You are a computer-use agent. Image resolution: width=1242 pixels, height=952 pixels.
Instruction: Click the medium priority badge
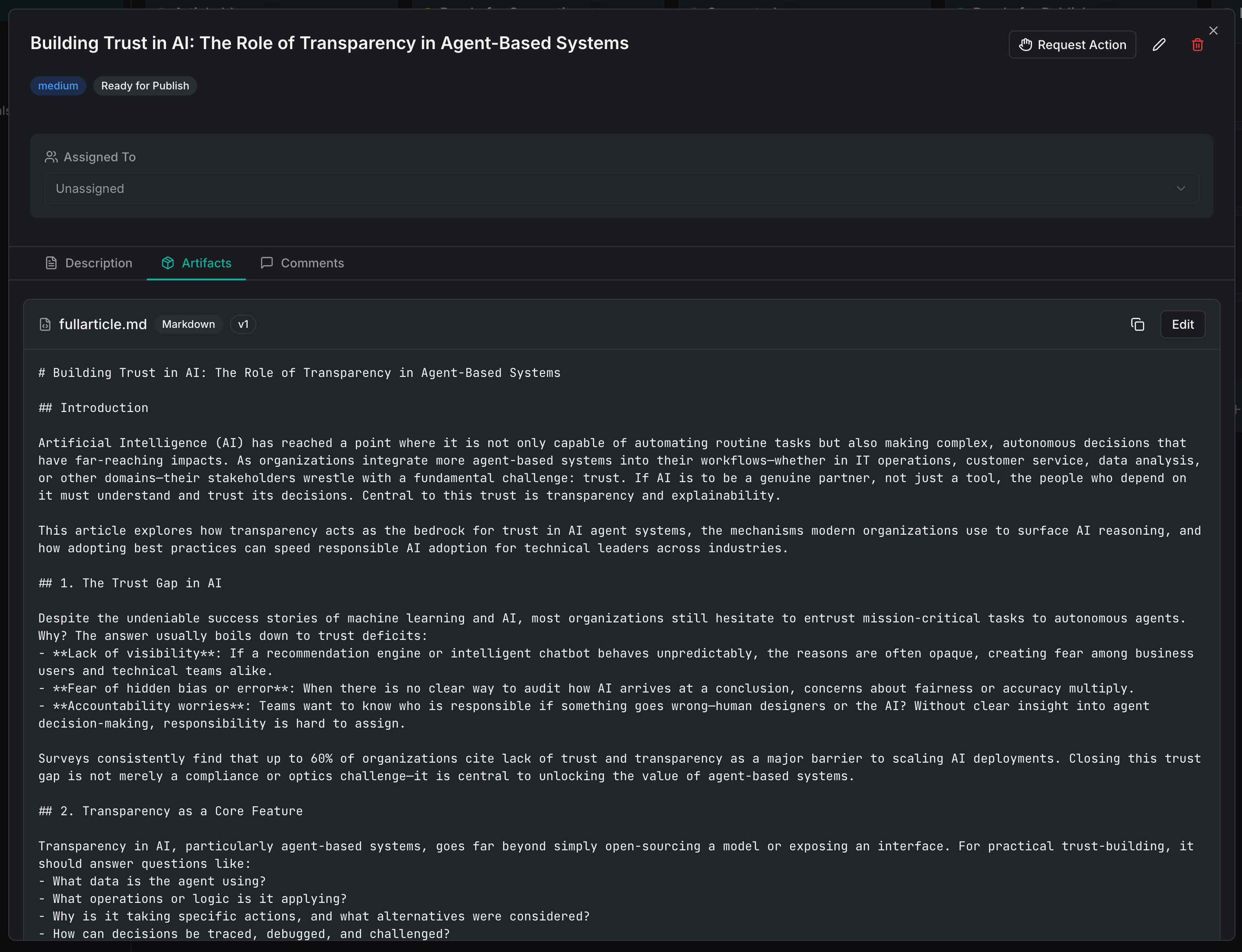click(58, 85)
